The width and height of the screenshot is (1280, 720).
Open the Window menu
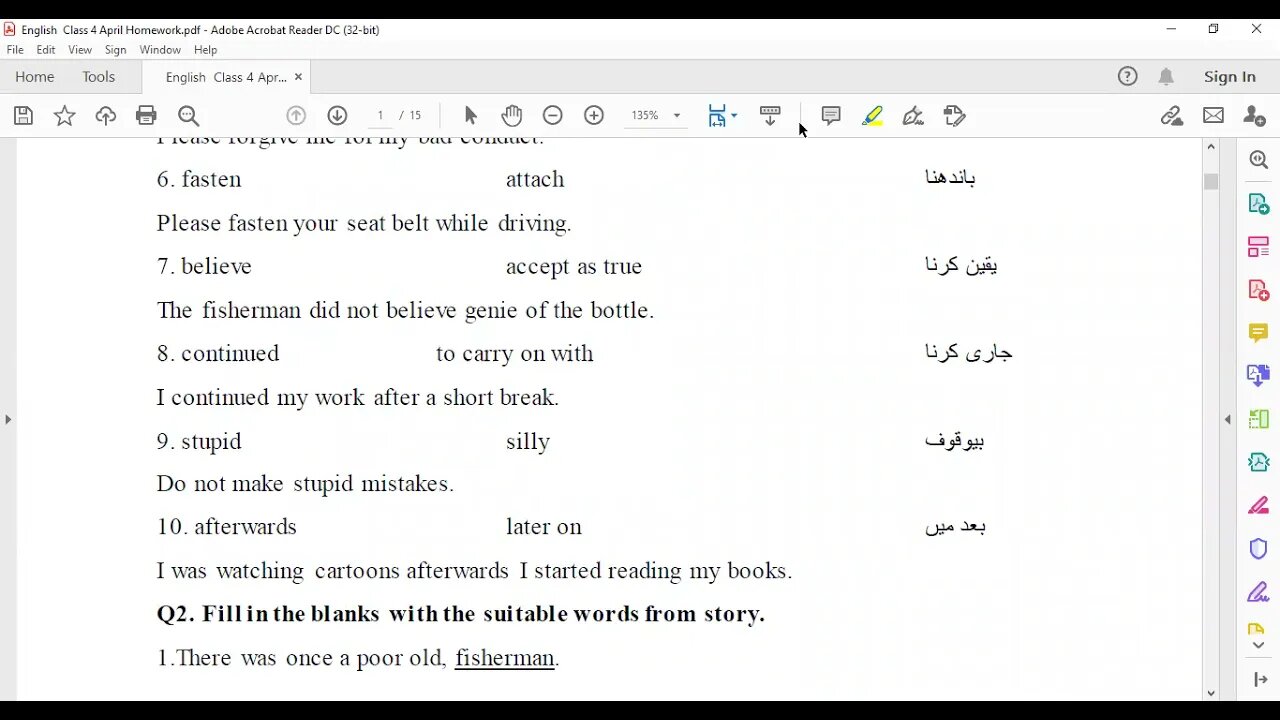[x=160, y=50]
